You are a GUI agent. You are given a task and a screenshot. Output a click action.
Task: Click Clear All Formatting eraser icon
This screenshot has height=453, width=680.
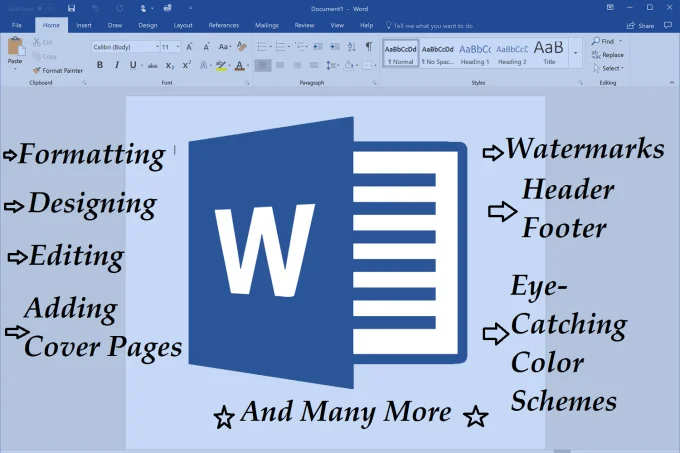[x=242, y=46]
